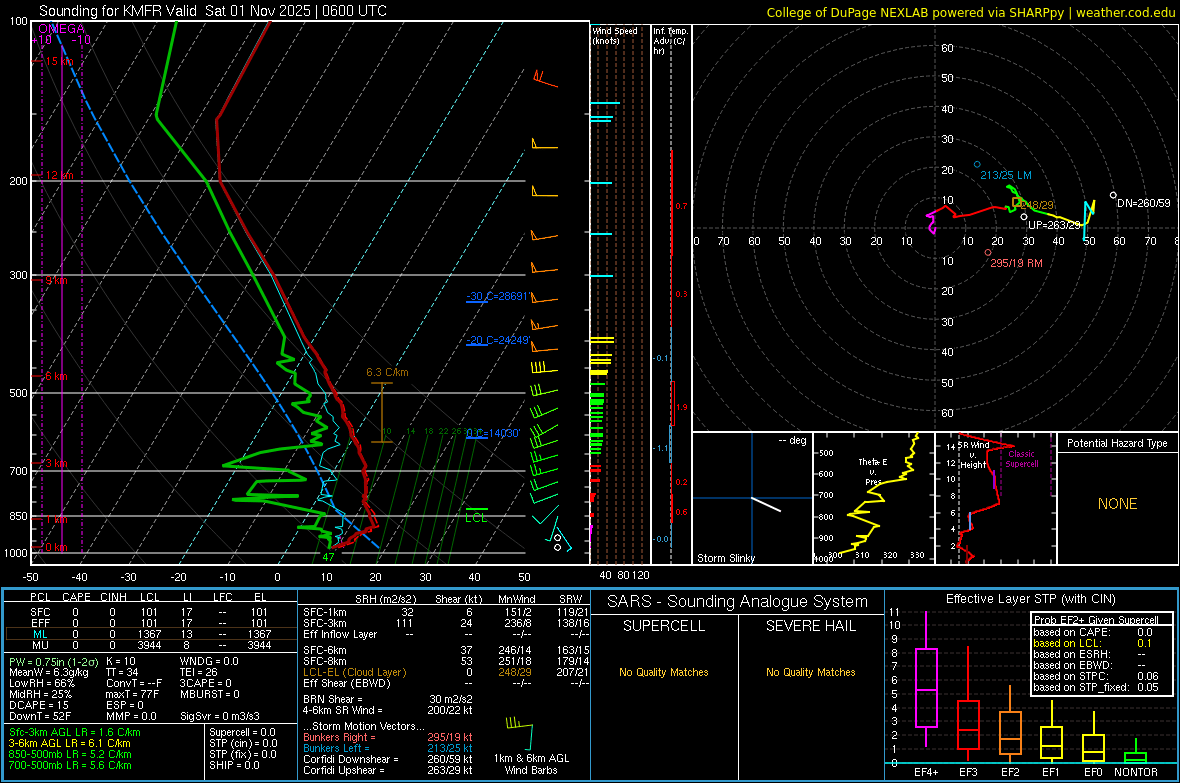This screenshot has height=783, width=1180.
Task: Click the Supercell = 0.0 value
Action: [x=242, y=732]
